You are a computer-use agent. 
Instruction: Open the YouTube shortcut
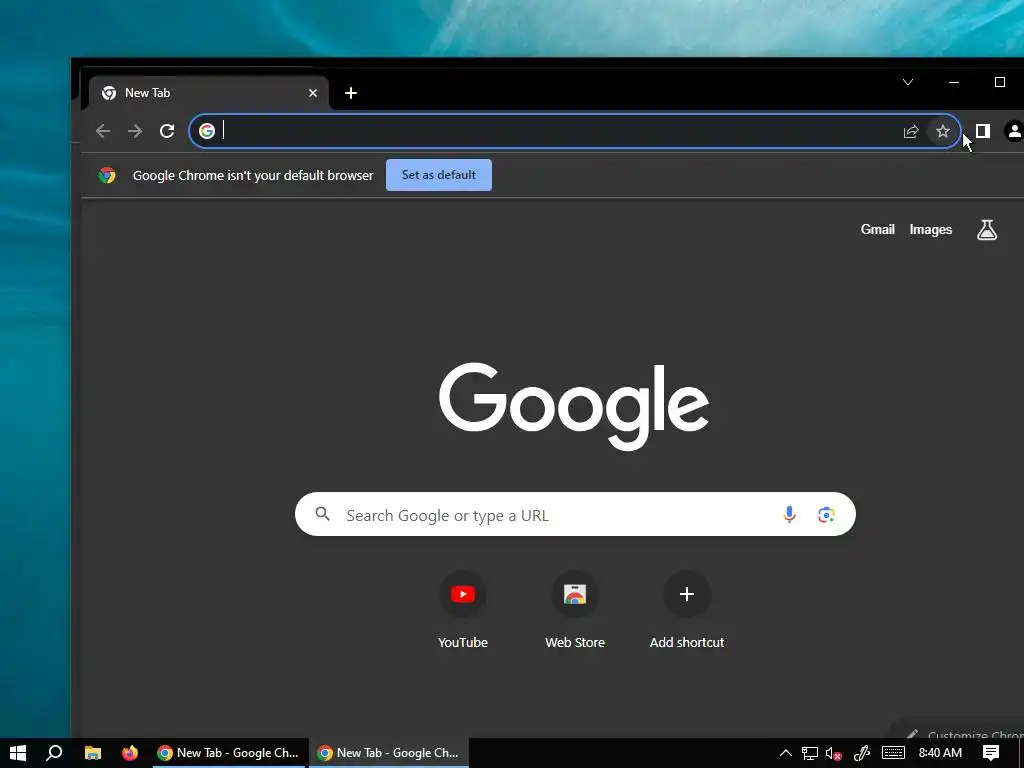tap(462, 609)
